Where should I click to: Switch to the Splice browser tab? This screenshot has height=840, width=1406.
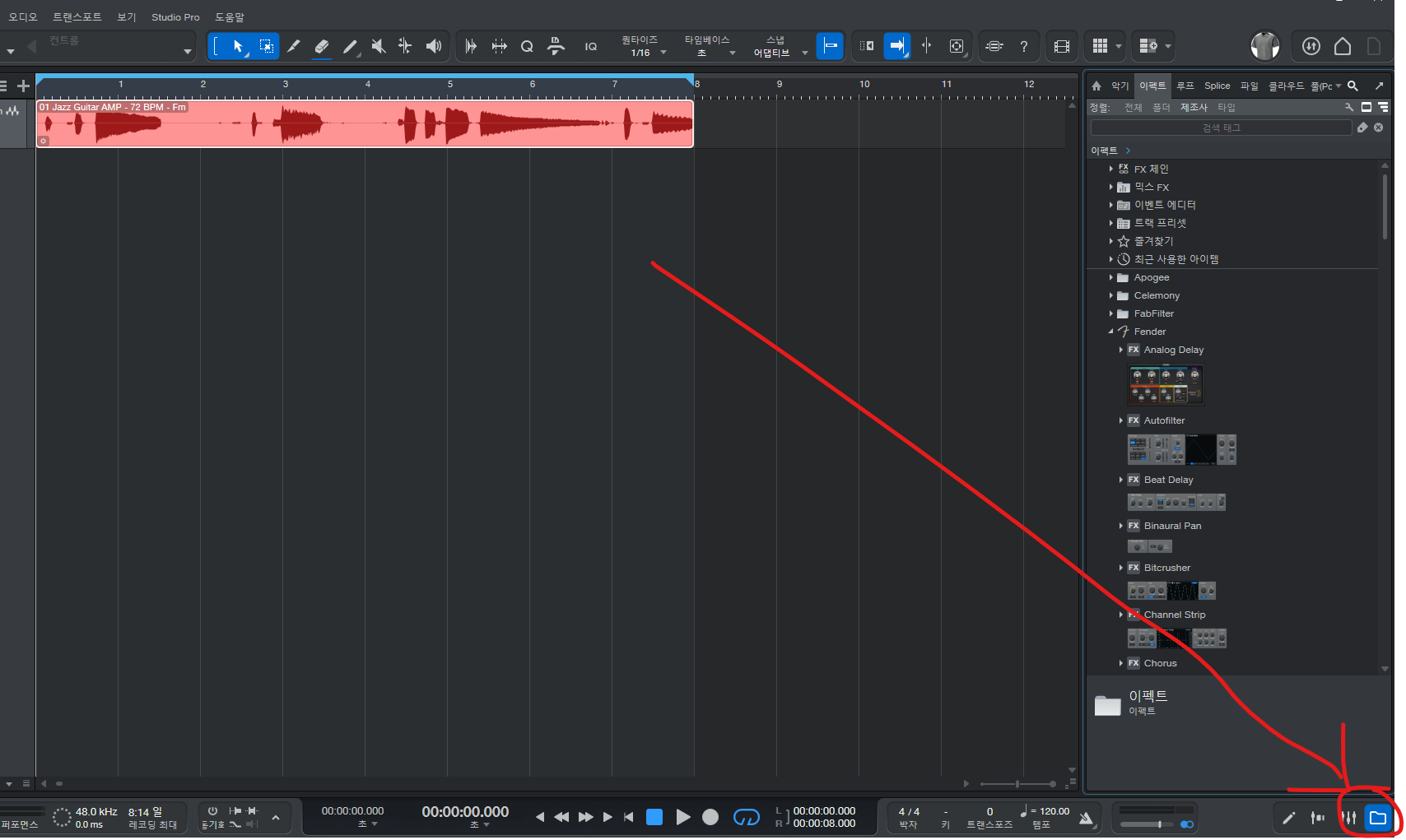click(x=1217, y=86)
